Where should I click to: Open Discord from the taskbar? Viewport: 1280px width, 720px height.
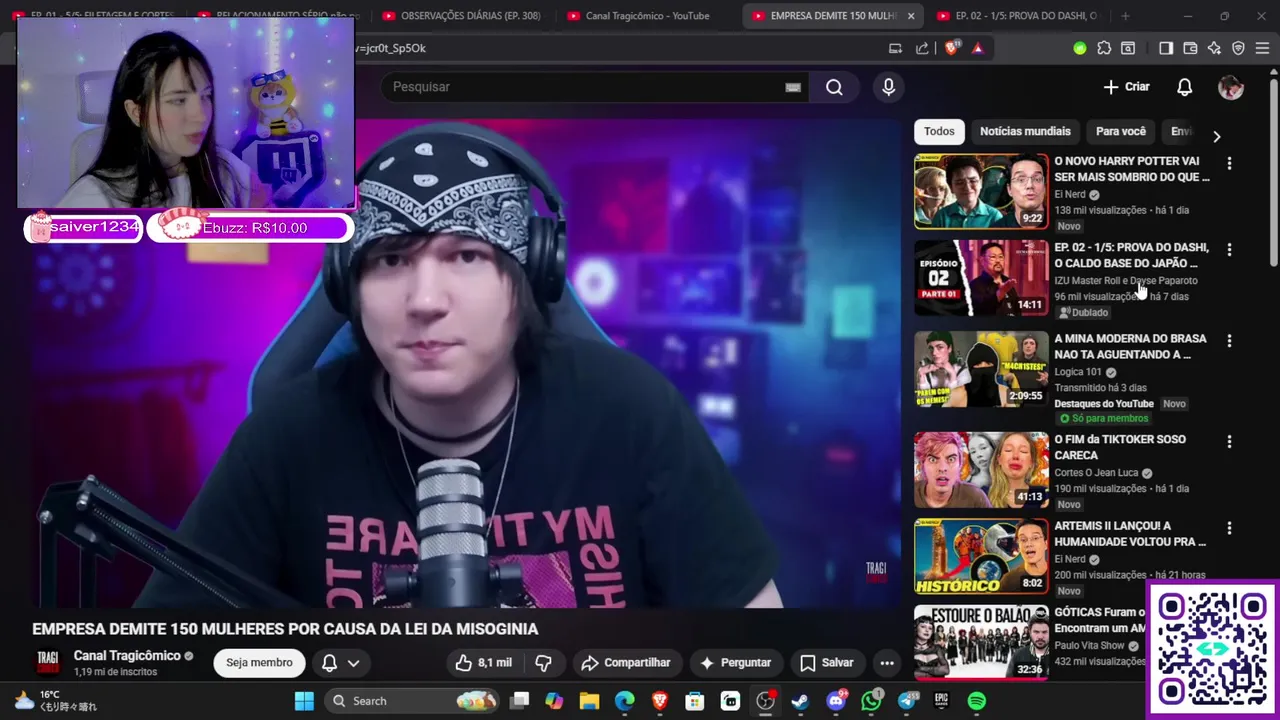(x=836, y=701)
